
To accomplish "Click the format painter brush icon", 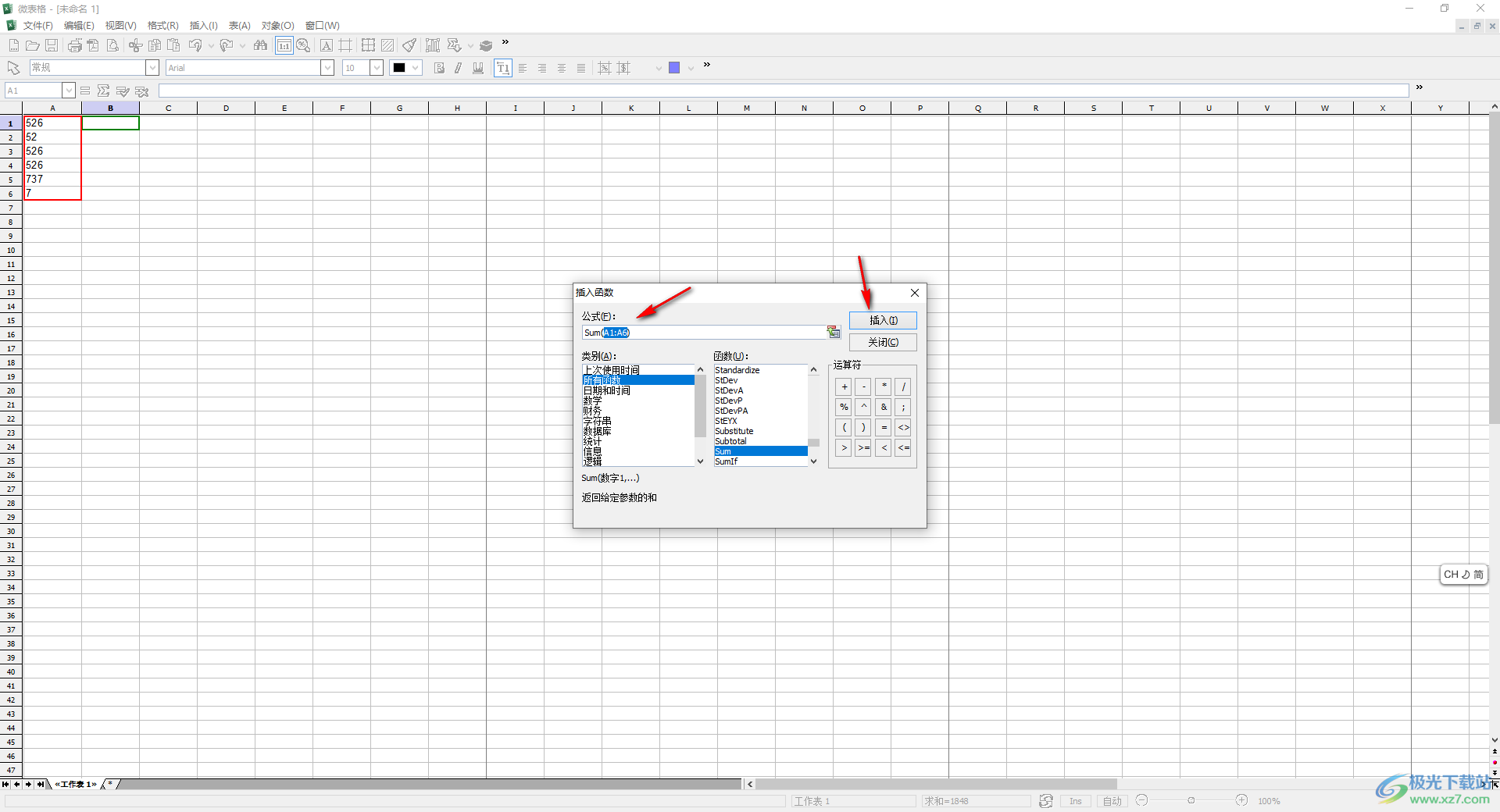I will pyautogui.click(x=409, y=45).
